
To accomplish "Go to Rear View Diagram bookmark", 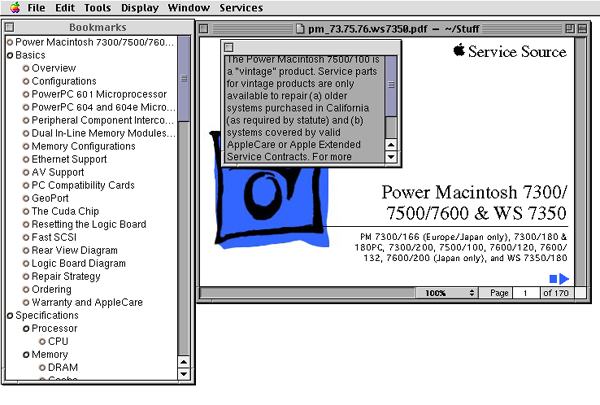I will coord(75,250).
